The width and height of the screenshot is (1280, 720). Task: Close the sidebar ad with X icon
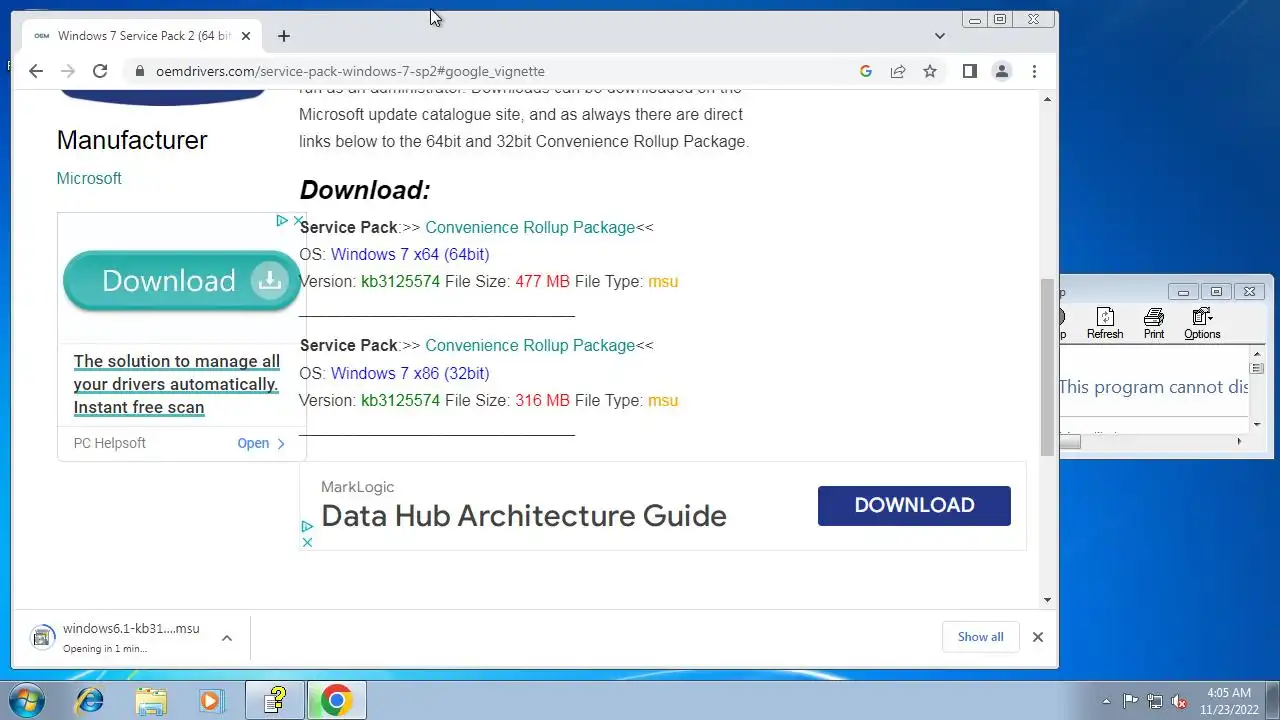pyautogui.click(x=298, y=220)
